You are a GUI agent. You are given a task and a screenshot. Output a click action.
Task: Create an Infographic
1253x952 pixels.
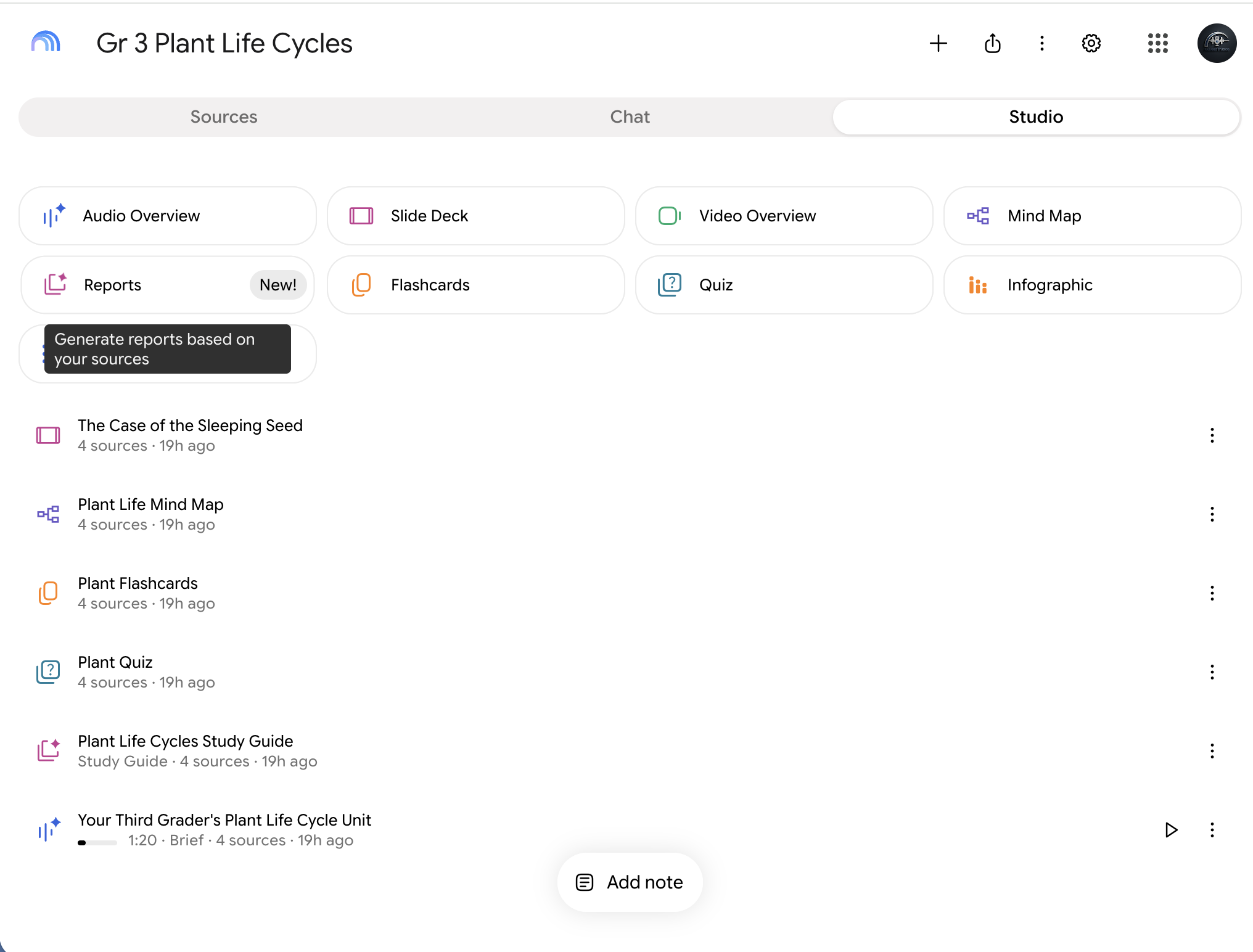[x=1093, y=285]
